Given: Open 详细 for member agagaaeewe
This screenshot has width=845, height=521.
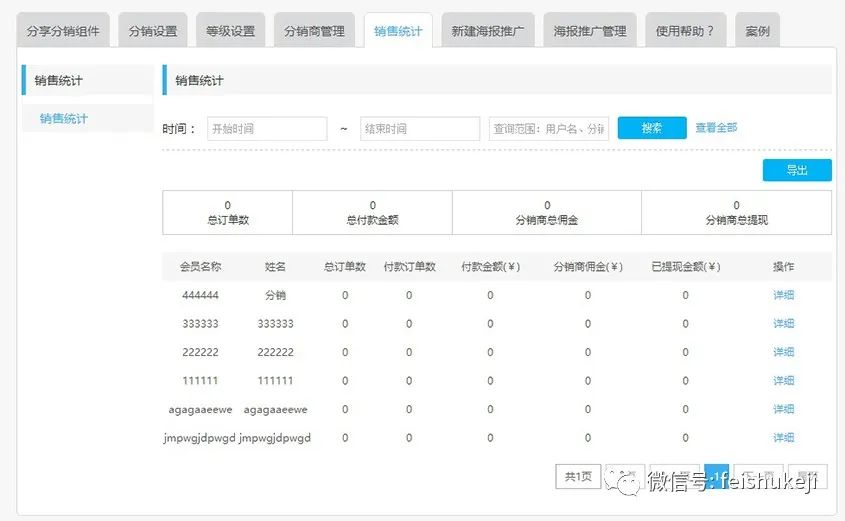Looking at the screenshot, I should coord(784,409).
